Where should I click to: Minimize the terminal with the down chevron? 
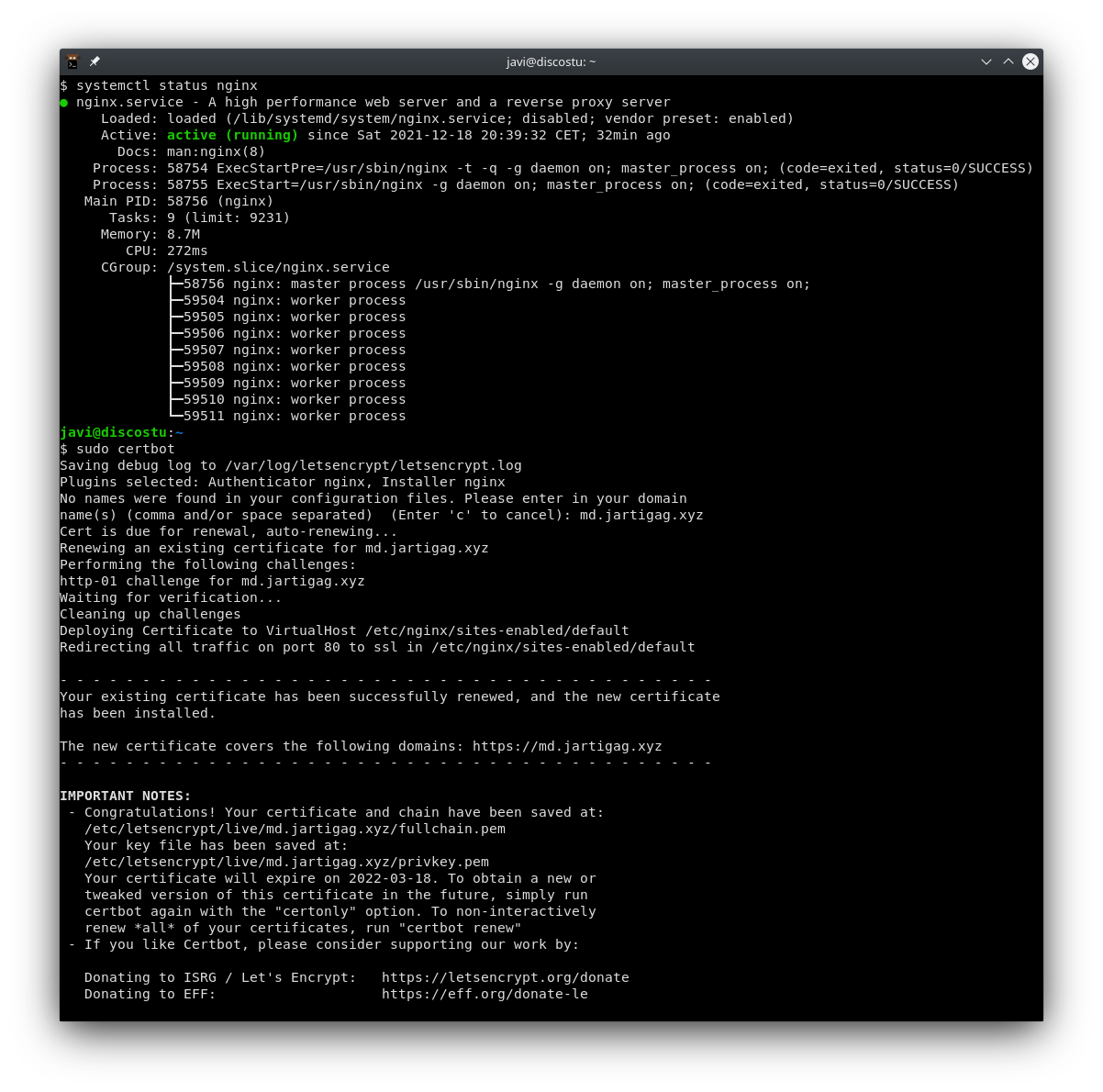tap(986, 61)
